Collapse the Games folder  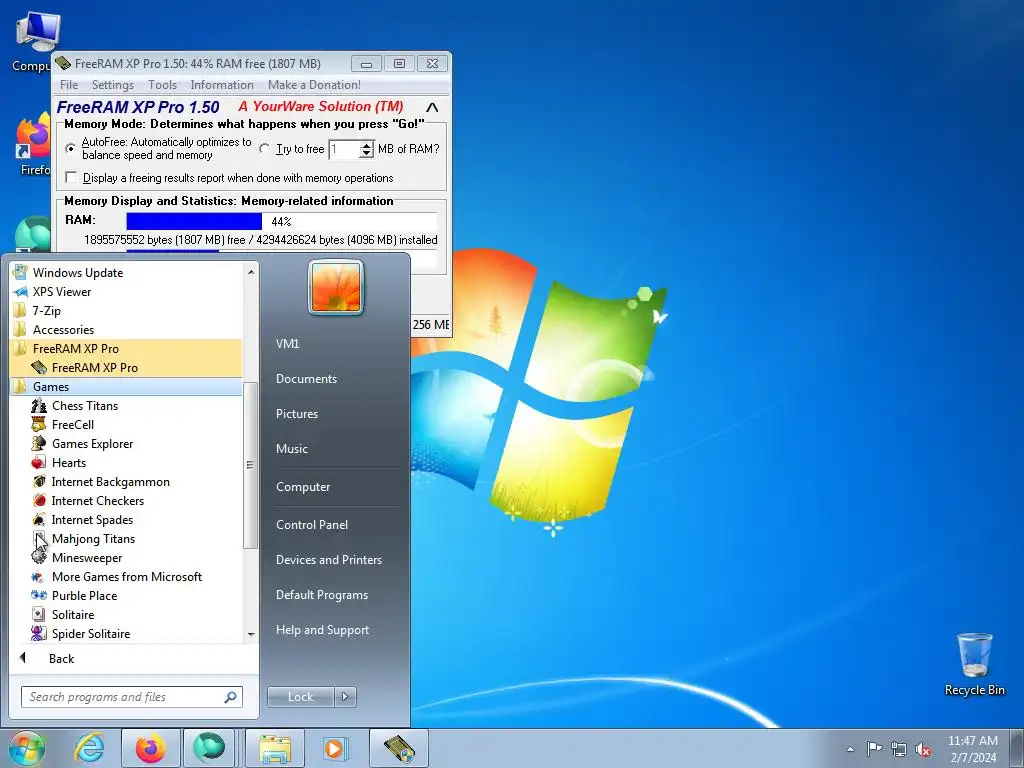click(x=51, y=387)
